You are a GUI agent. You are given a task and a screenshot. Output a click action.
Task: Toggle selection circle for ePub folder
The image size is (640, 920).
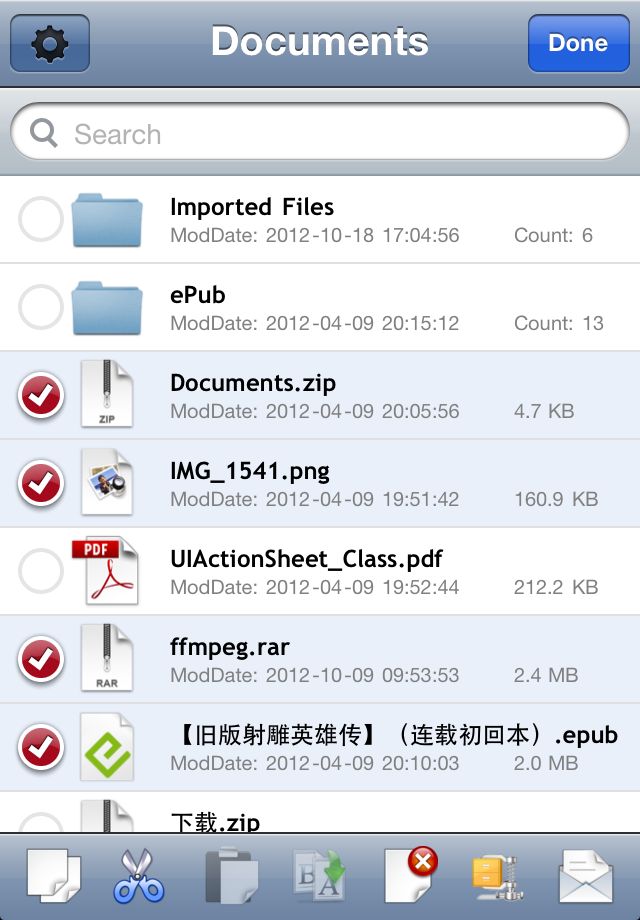click(40, 307)
